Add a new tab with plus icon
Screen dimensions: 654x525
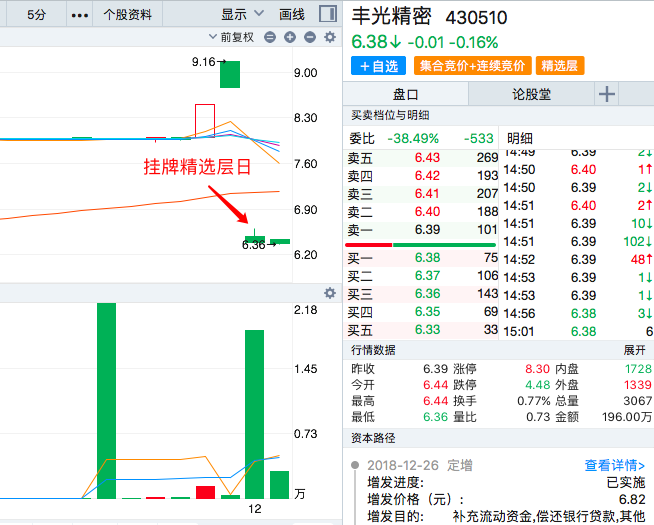(607, 94)
